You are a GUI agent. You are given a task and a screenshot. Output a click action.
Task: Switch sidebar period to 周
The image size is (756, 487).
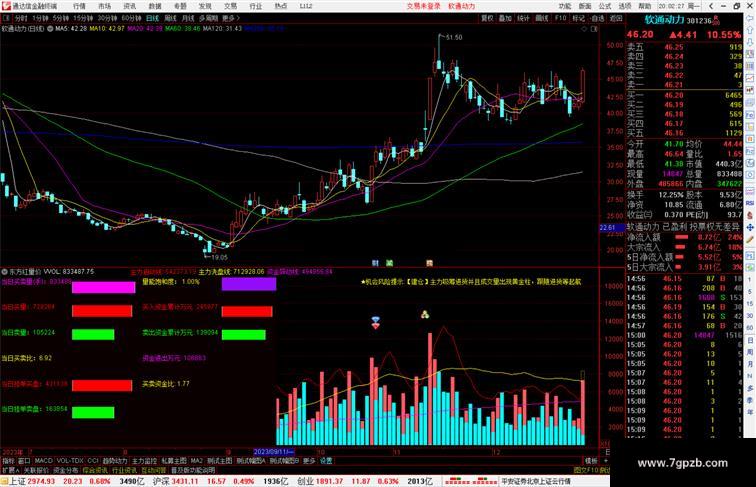pyautogui.click(x=750, y=352)
